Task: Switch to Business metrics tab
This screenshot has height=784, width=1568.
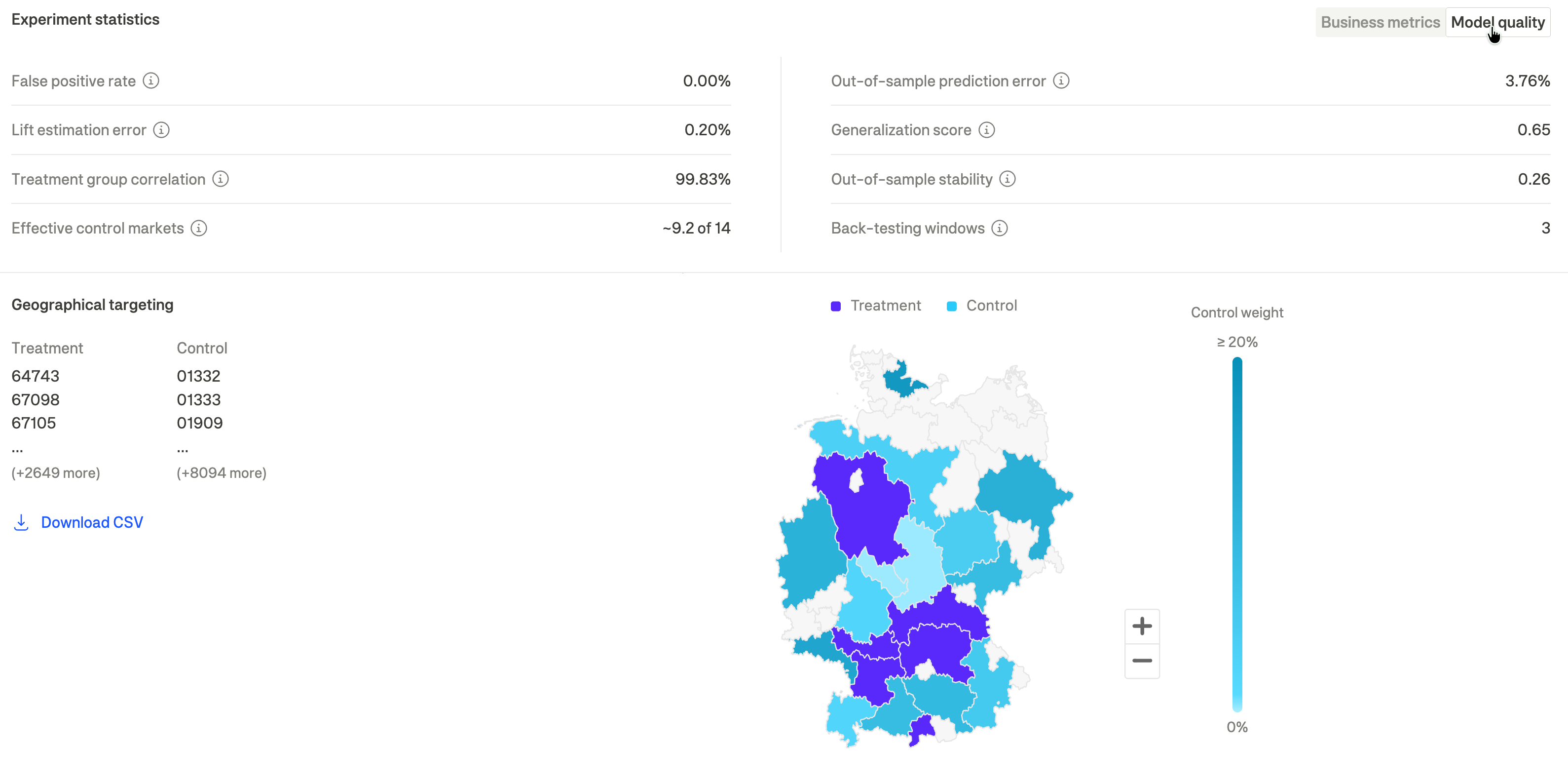Action: coord(1380,23)
